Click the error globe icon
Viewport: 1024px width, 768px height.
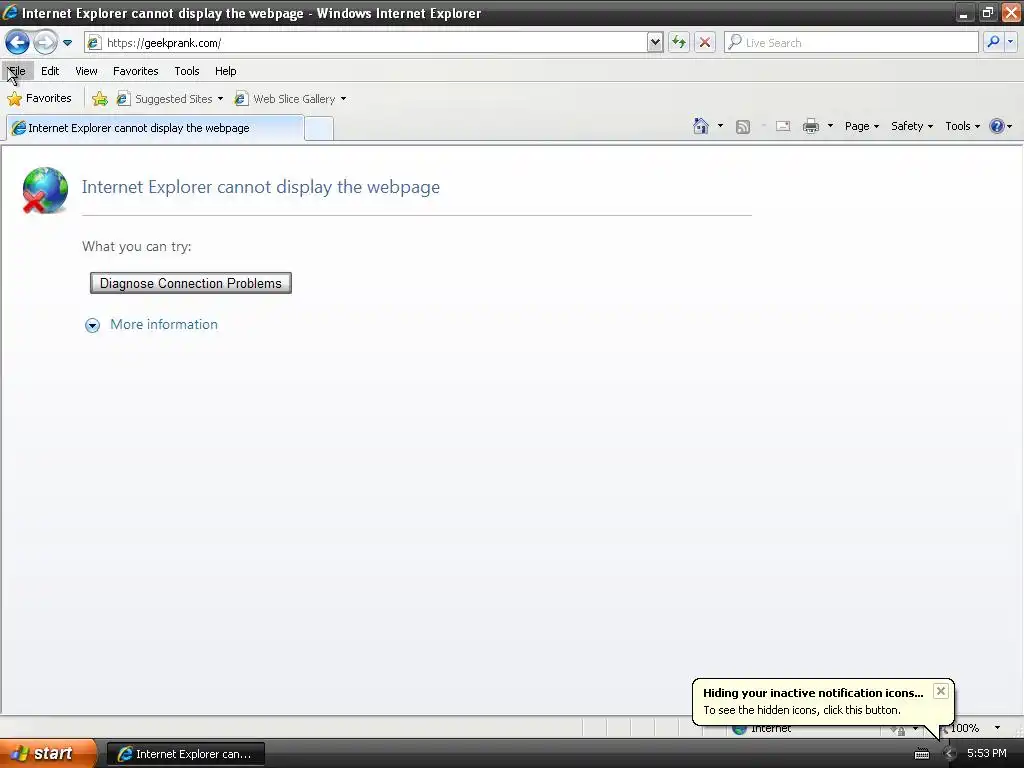click(44, 190)
